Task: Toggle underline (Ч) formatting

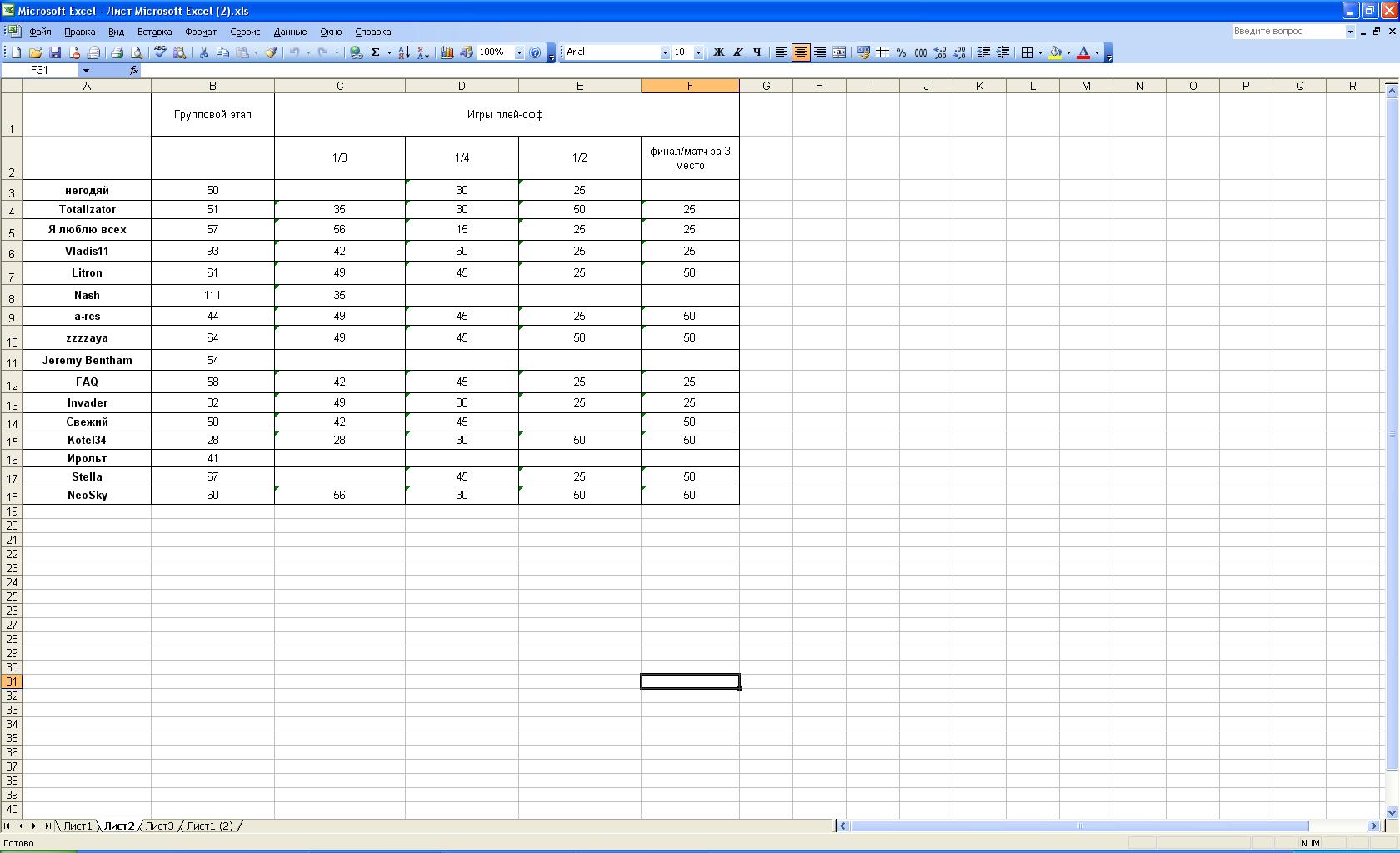Action: 757,52
